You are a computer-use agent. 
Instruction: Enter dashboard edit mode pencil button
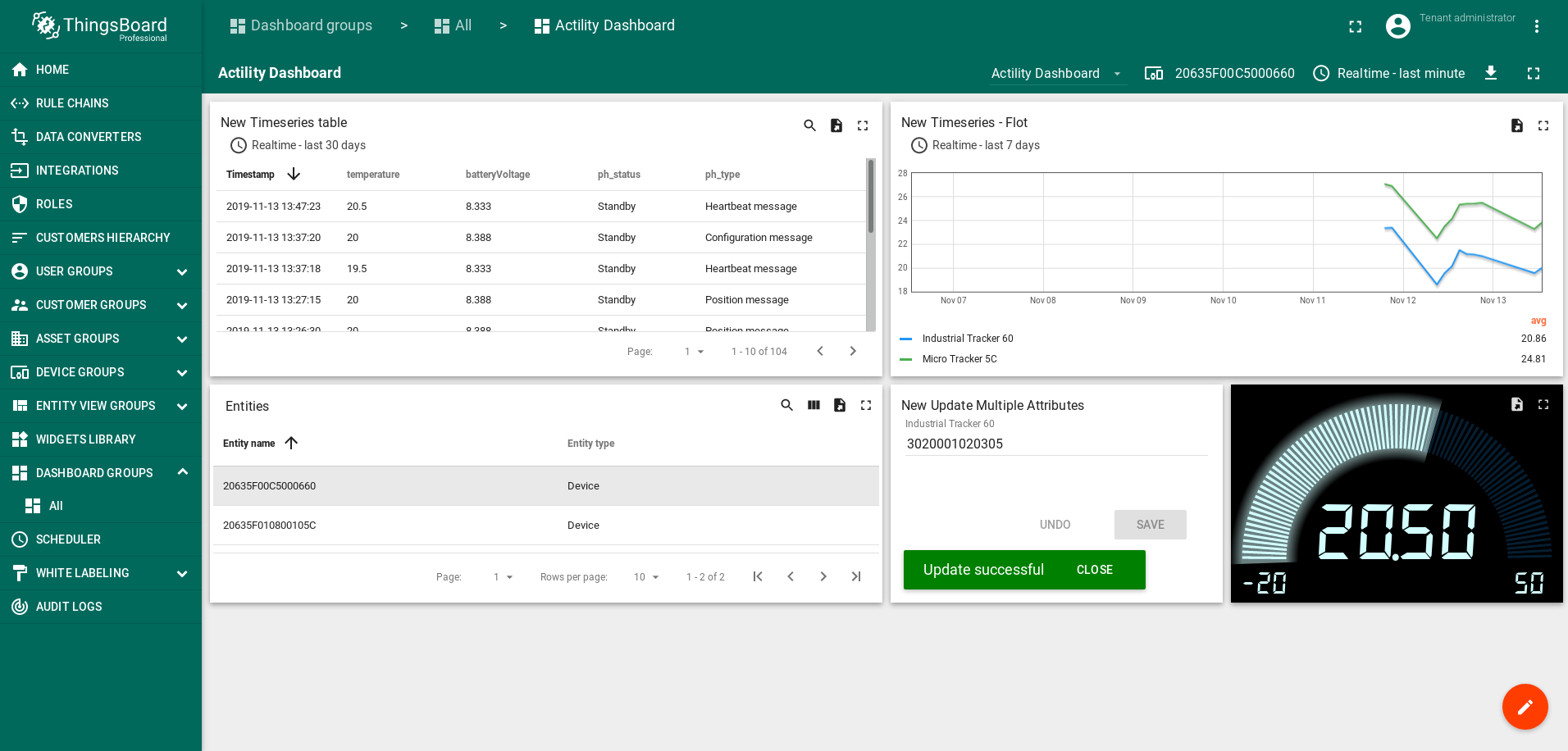click(x=1525, y=707)
